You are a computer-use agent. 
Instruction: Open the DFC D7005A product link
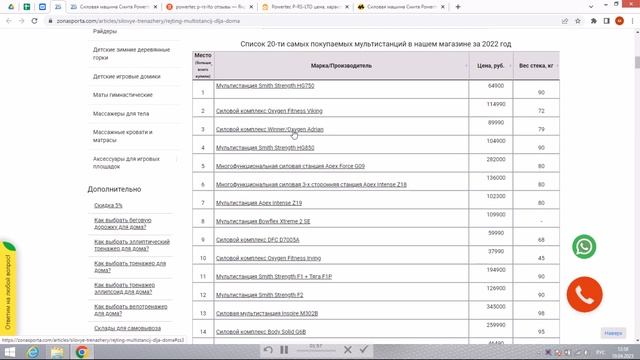pyautogui.click(x=257, y=240)
